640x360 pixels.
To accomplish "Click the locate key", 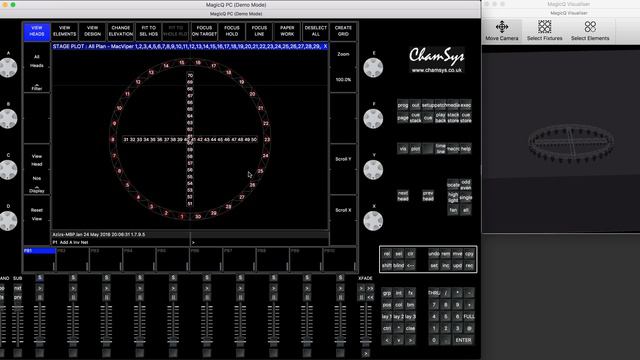I will 453,185.
